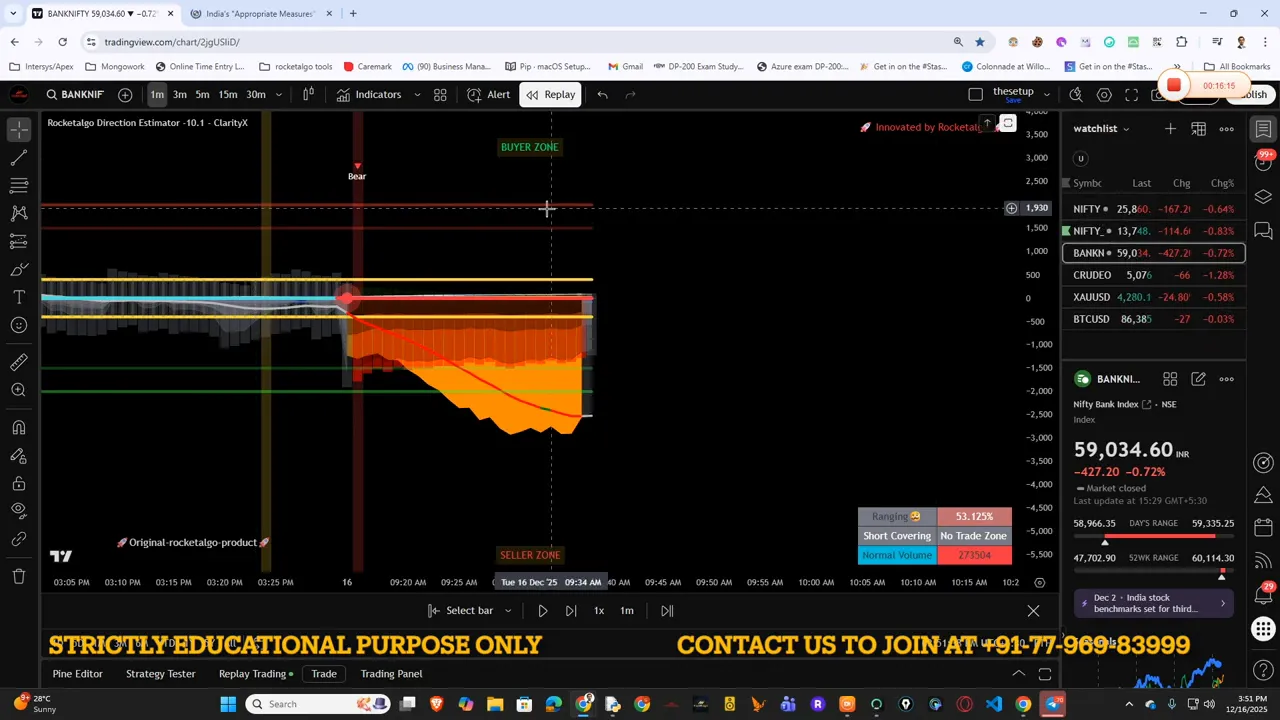Select the crosshair cursor tool
The height and width of the screenshot is (720, 1280).
click(18, 129)
